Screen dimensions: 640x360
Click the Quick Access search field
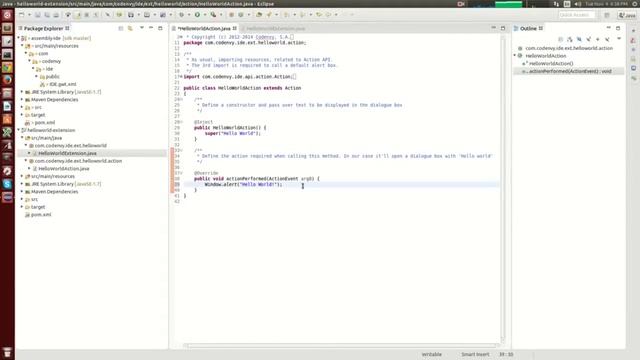click(576, 15)
